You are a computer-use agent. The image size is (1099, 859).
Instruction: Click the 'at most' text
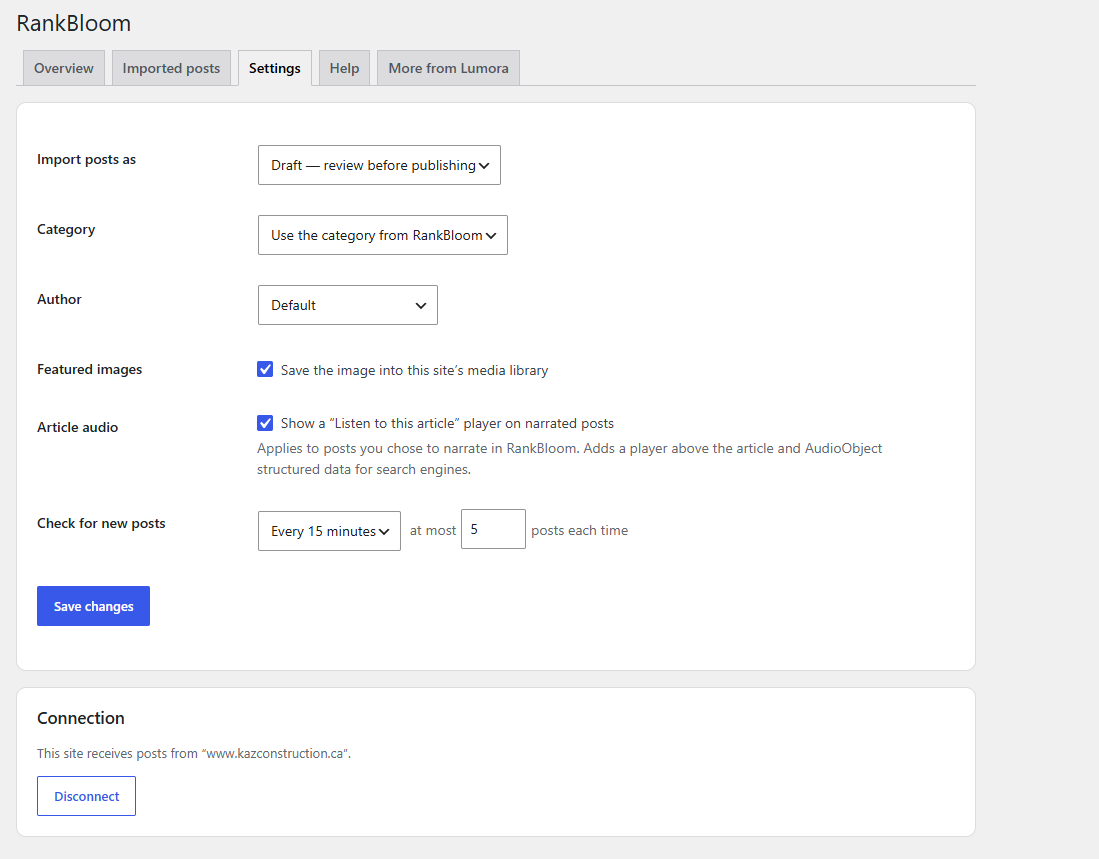pos(432,530)
